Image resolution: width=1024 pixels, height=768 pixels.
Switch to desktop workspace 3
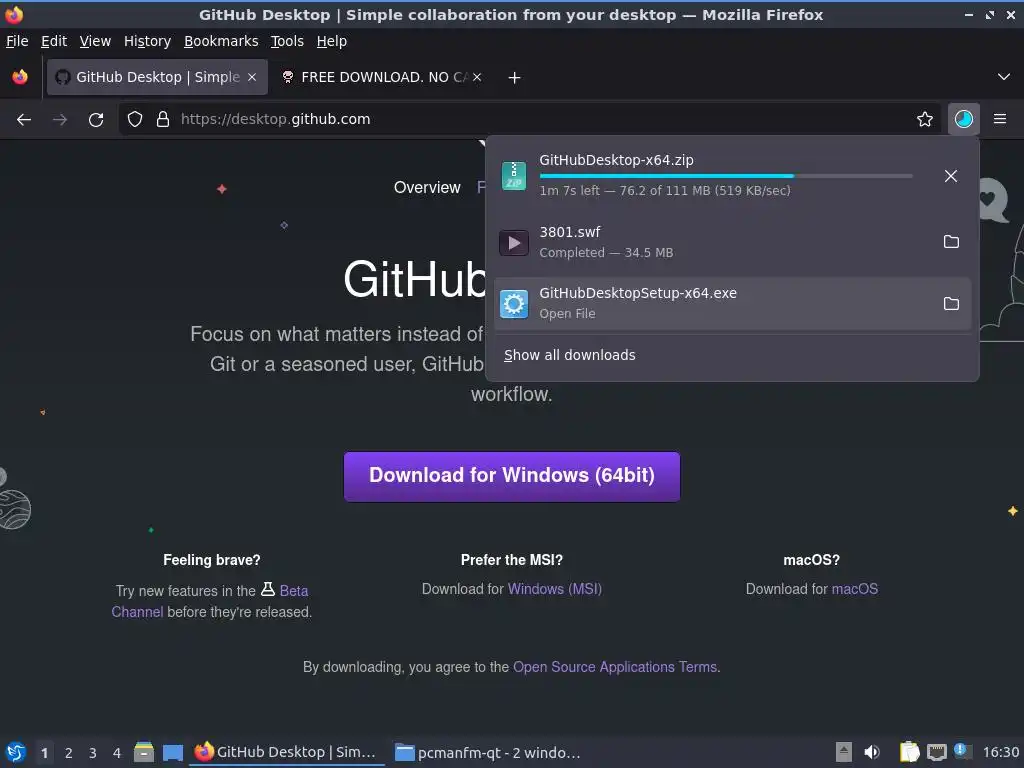(93, 753)
